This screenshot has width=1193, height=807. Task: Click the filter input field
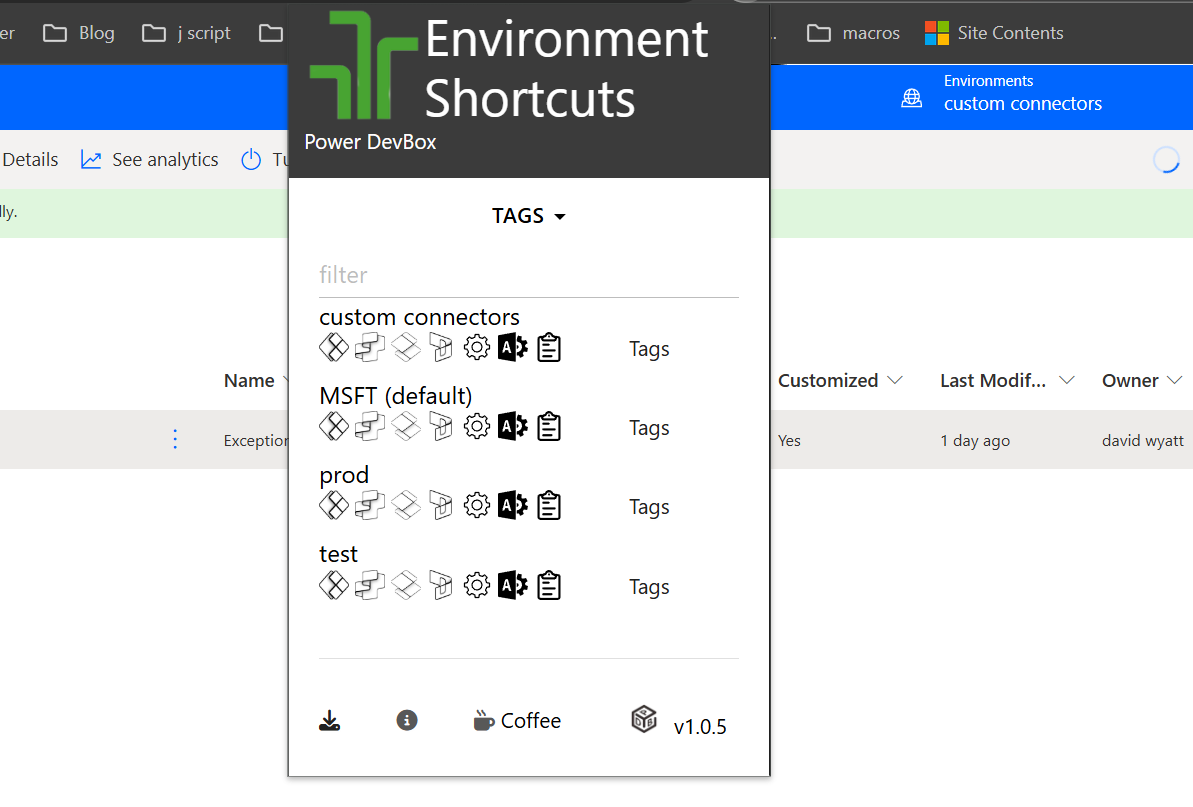pos(529,275)
